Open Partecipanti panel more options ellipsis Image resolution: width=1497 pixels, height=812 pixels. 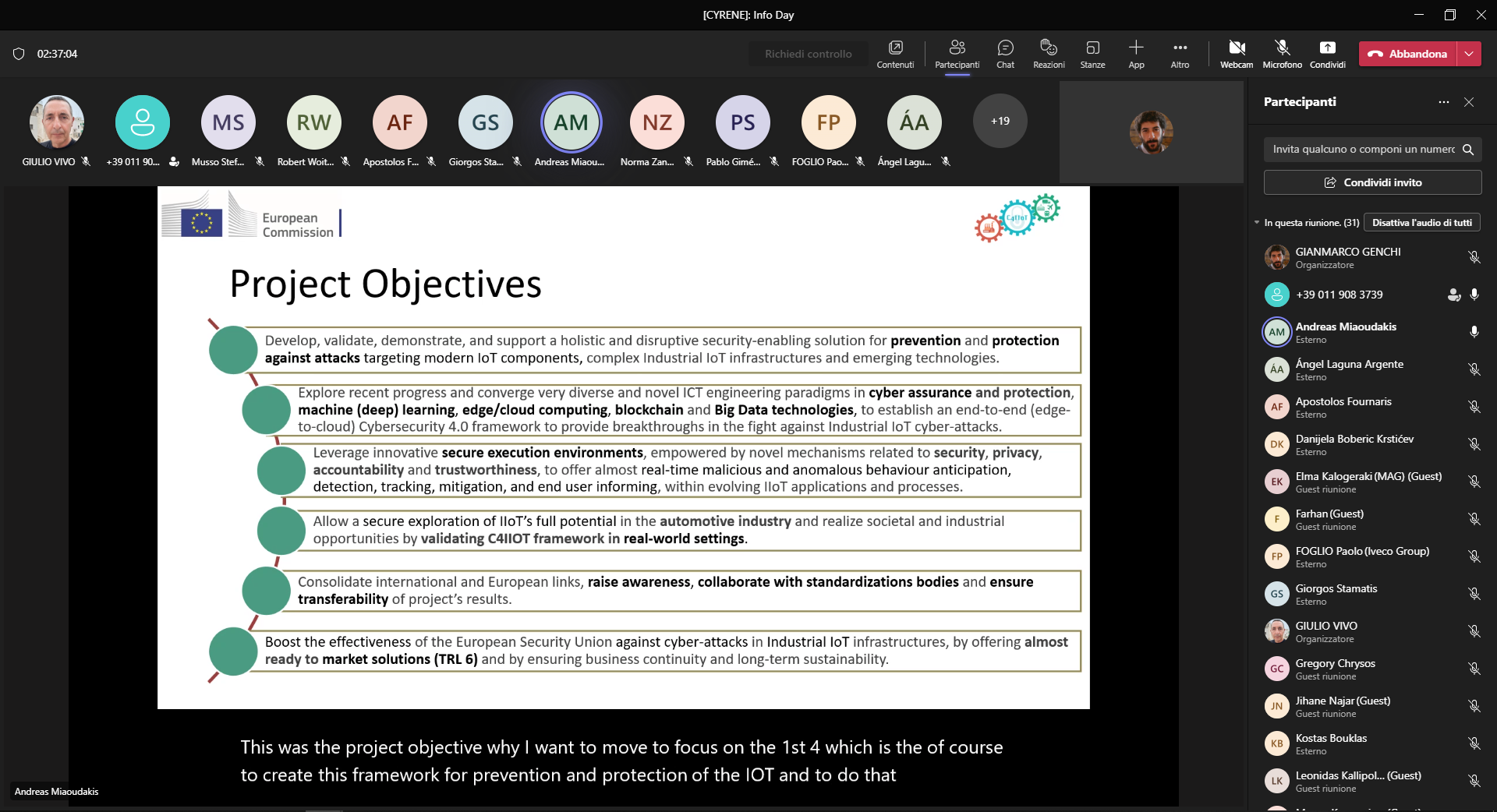coord(1444,102)
